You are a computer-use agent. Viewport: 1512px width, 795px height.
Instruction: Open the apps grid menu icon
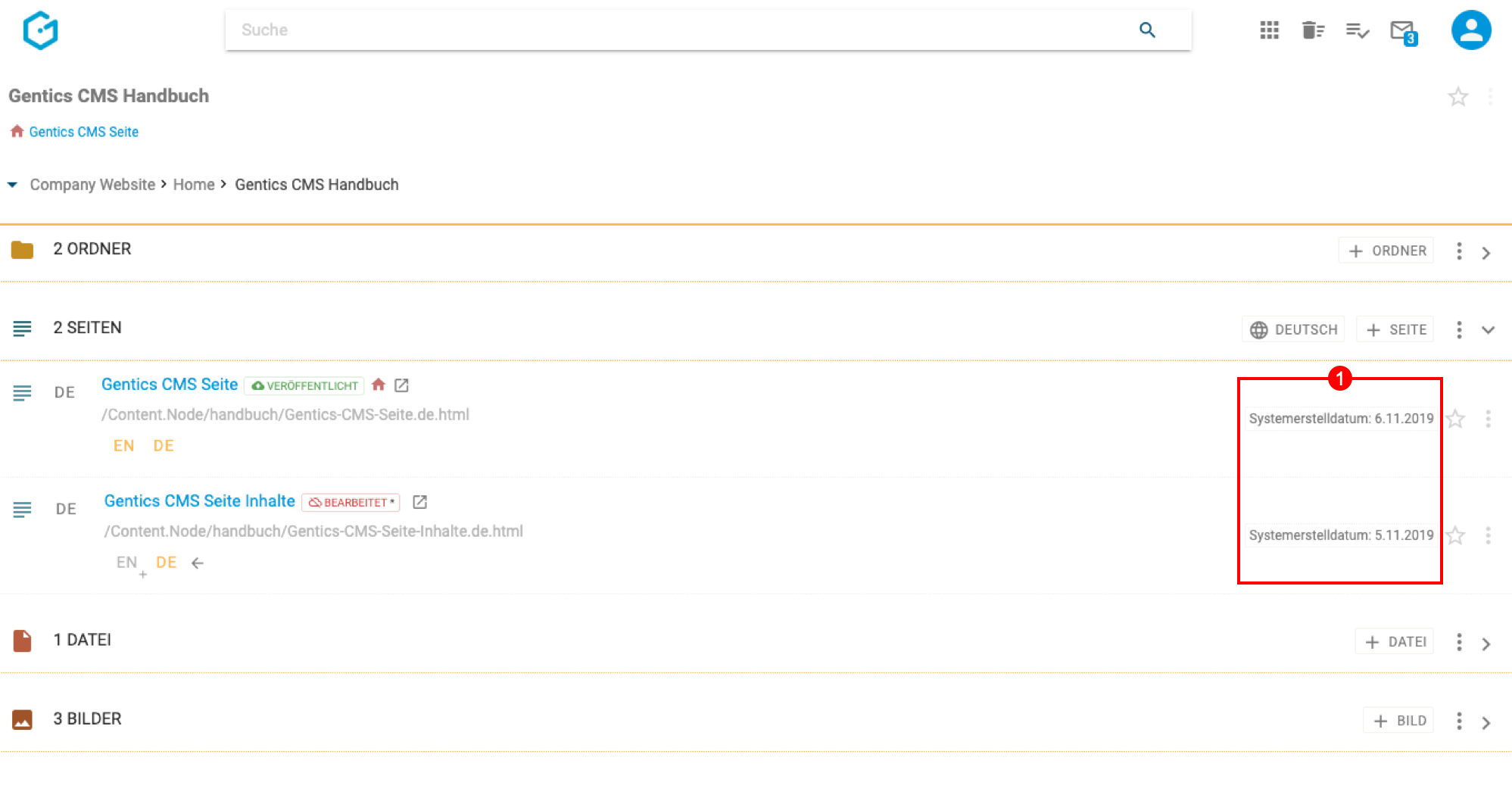tap(1269, 30)
